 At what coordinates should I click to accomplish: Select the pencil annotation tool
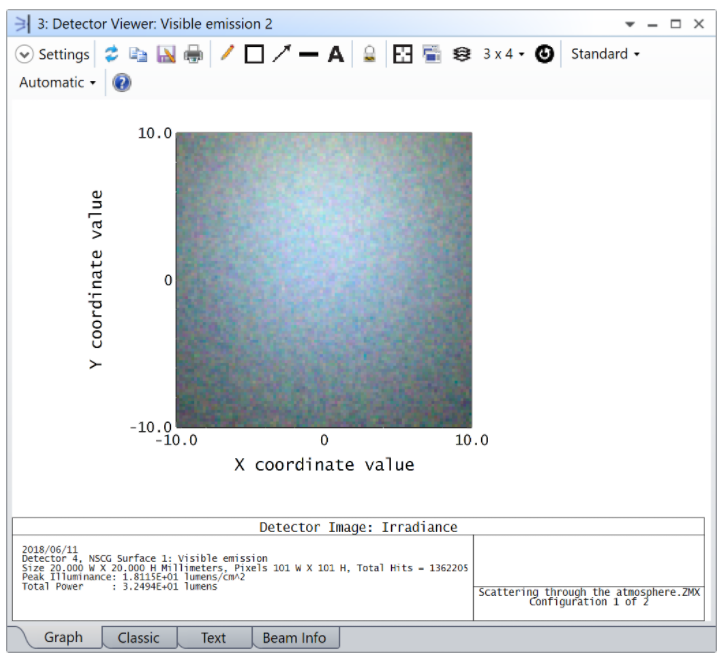click(x=227, y=54)
